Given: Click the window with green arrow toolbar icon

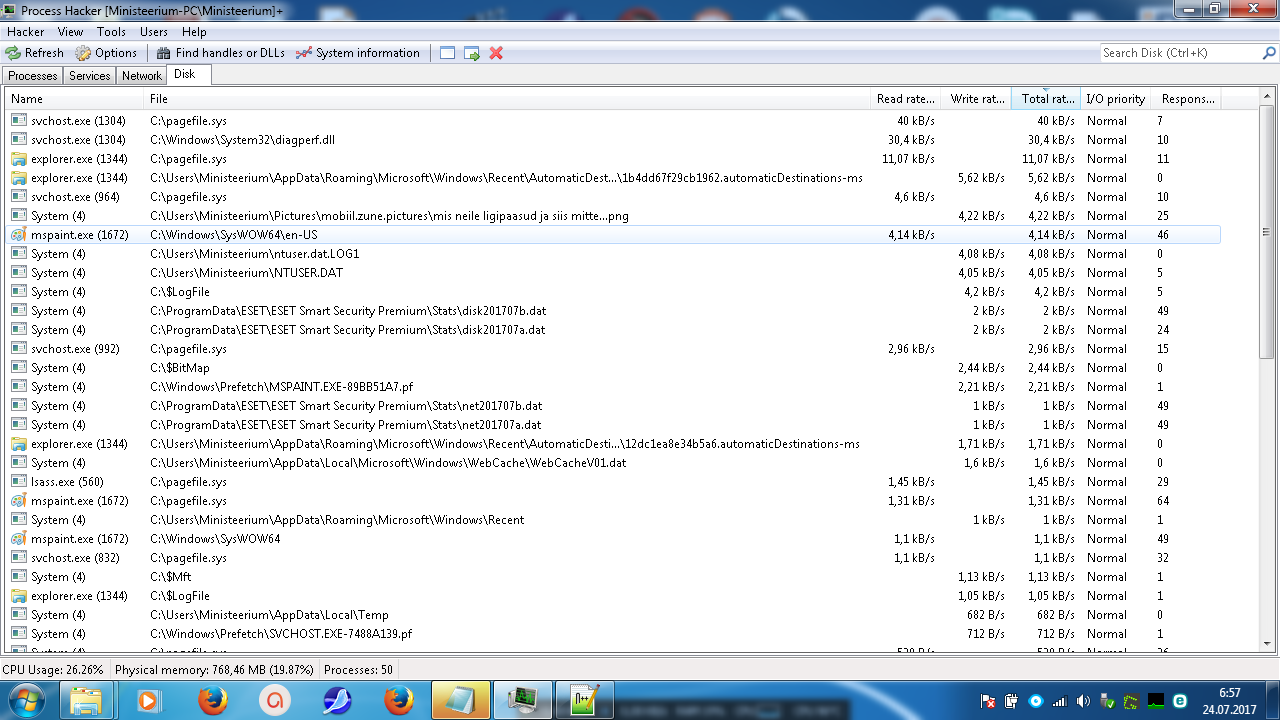Looking at the screenshot, I should pos(472,53).
